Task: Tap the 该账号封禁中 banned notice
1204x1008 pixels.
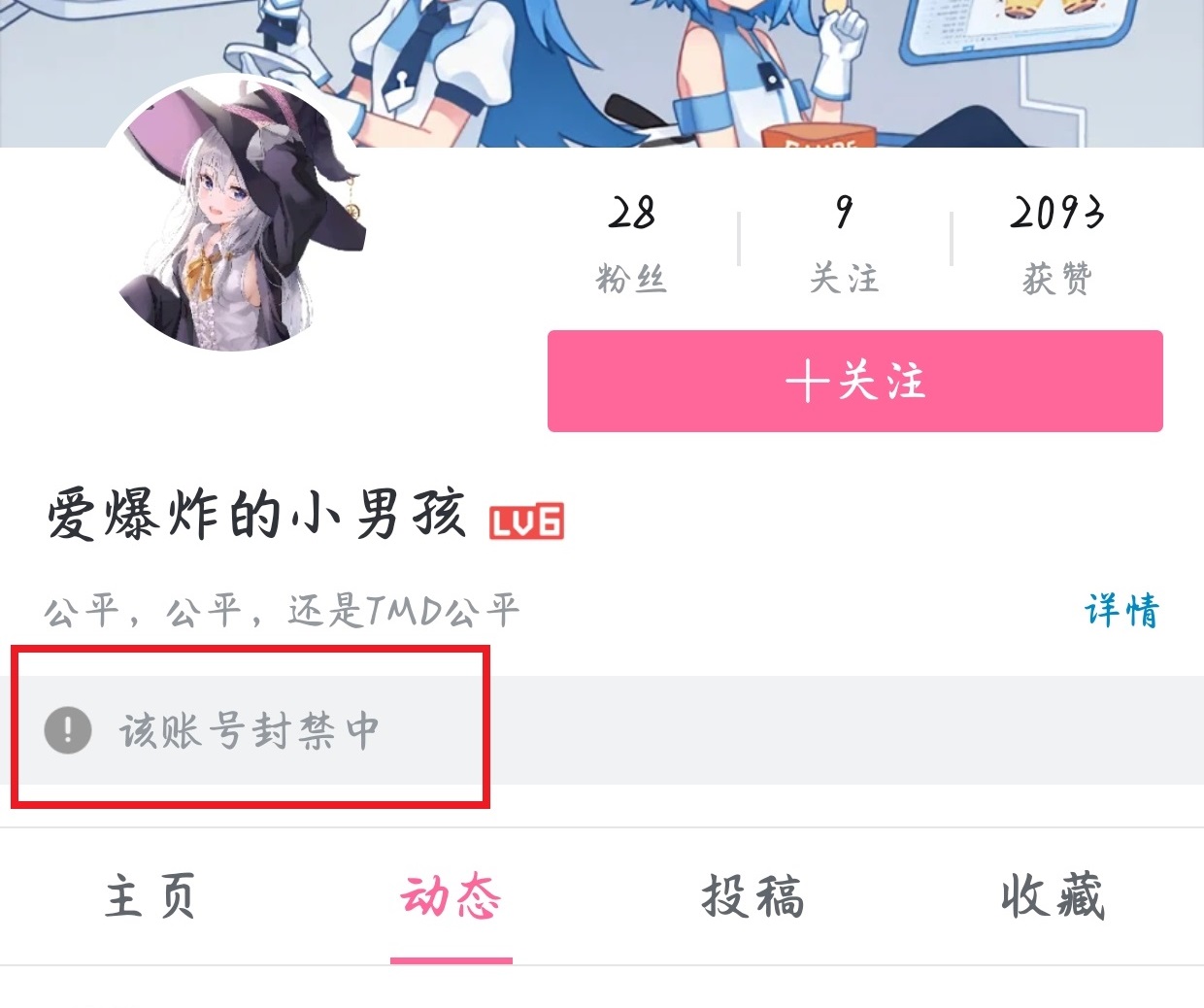Action: [249, 730]
